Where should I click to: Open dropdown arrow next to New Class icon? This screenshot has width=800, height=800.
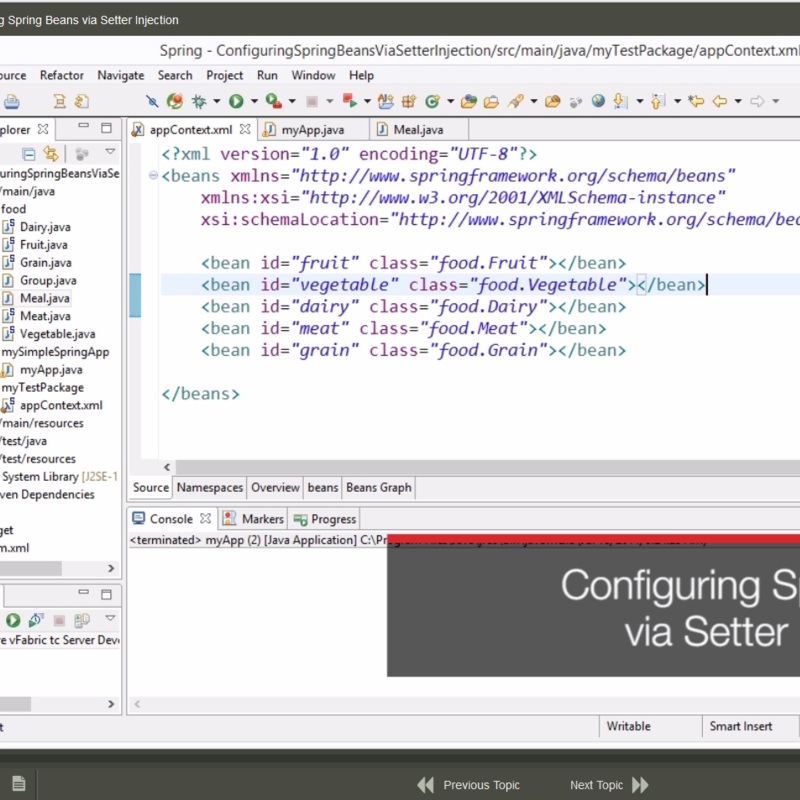click(450, 101)
